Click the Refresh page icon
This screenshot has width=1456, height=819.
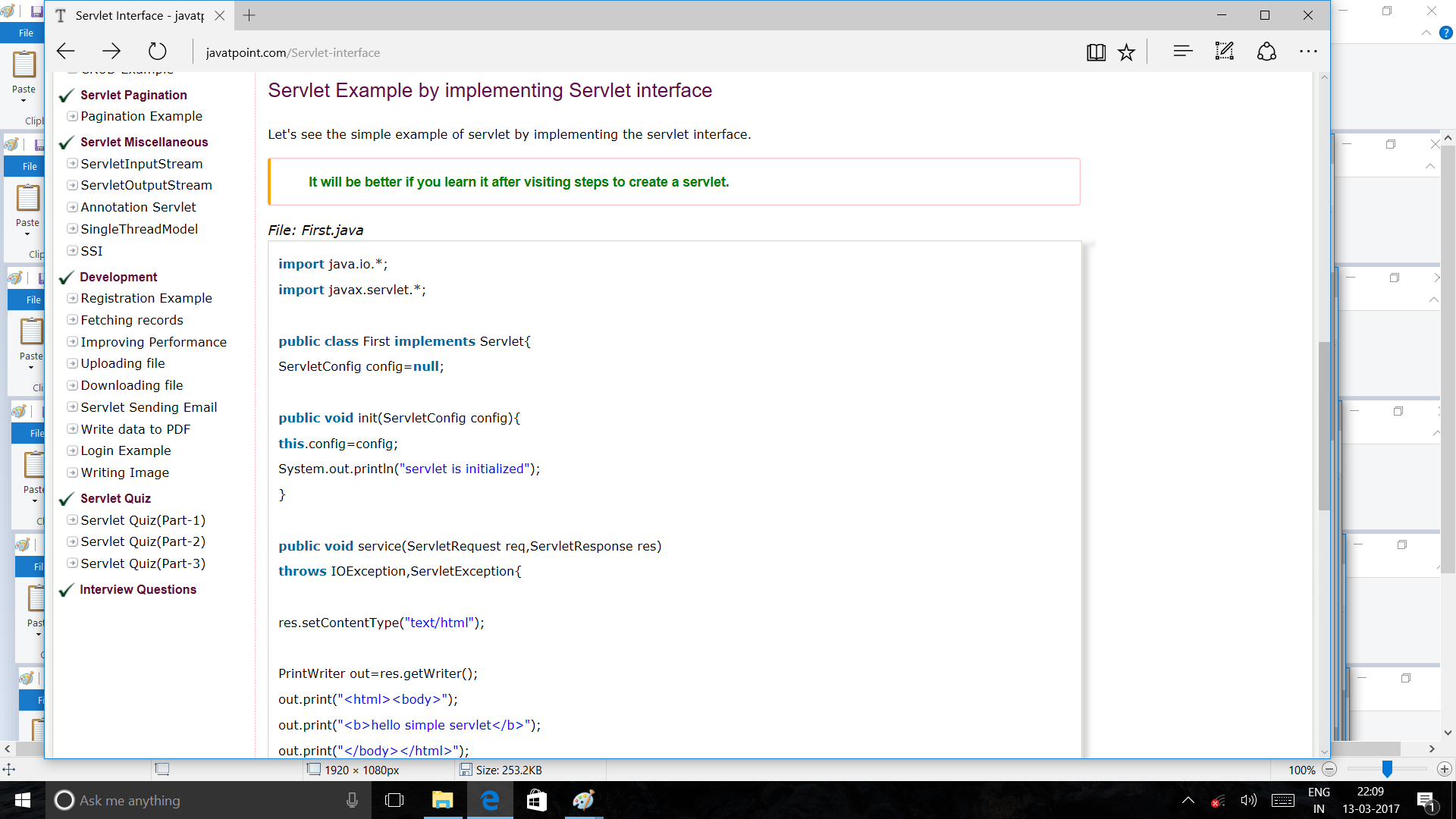[x=157, y=52]
